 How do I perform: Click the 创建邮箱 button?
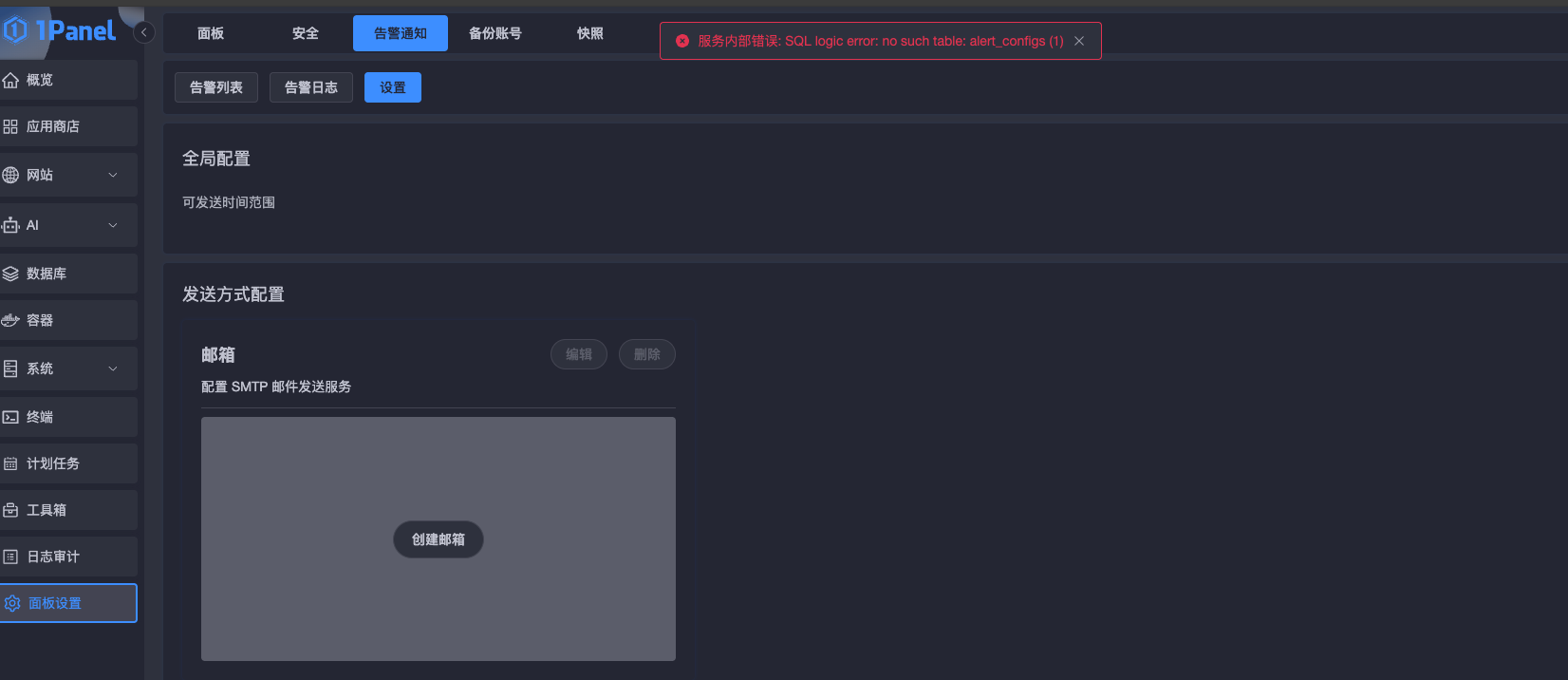coord(439,539)
